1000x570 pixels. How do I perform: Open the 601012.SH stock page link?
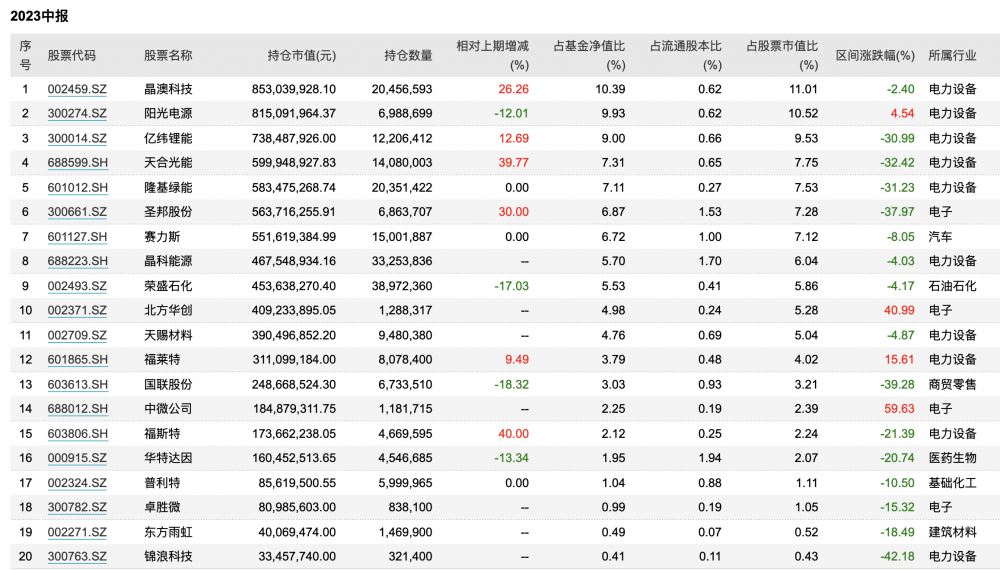(77, 187)
